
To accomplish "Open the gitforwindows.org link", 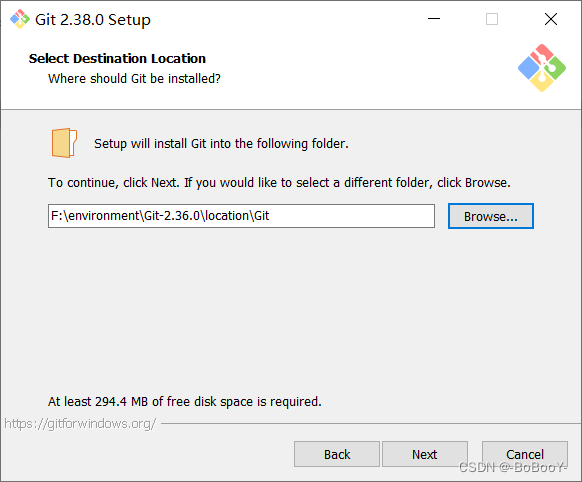I will point(80,423).
